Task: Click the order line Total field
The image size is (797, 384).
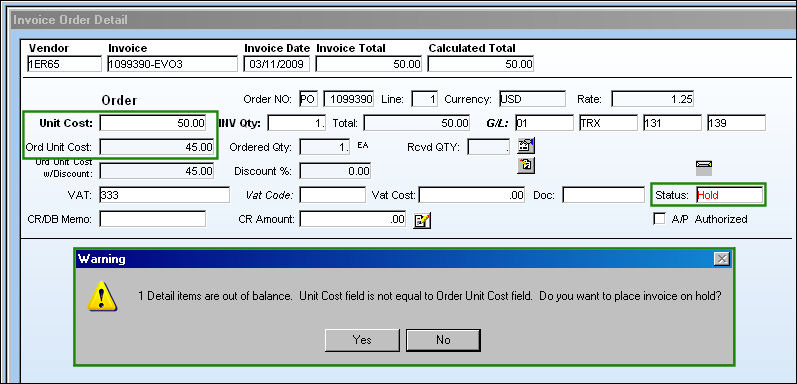Action: [x=417, y=123]
